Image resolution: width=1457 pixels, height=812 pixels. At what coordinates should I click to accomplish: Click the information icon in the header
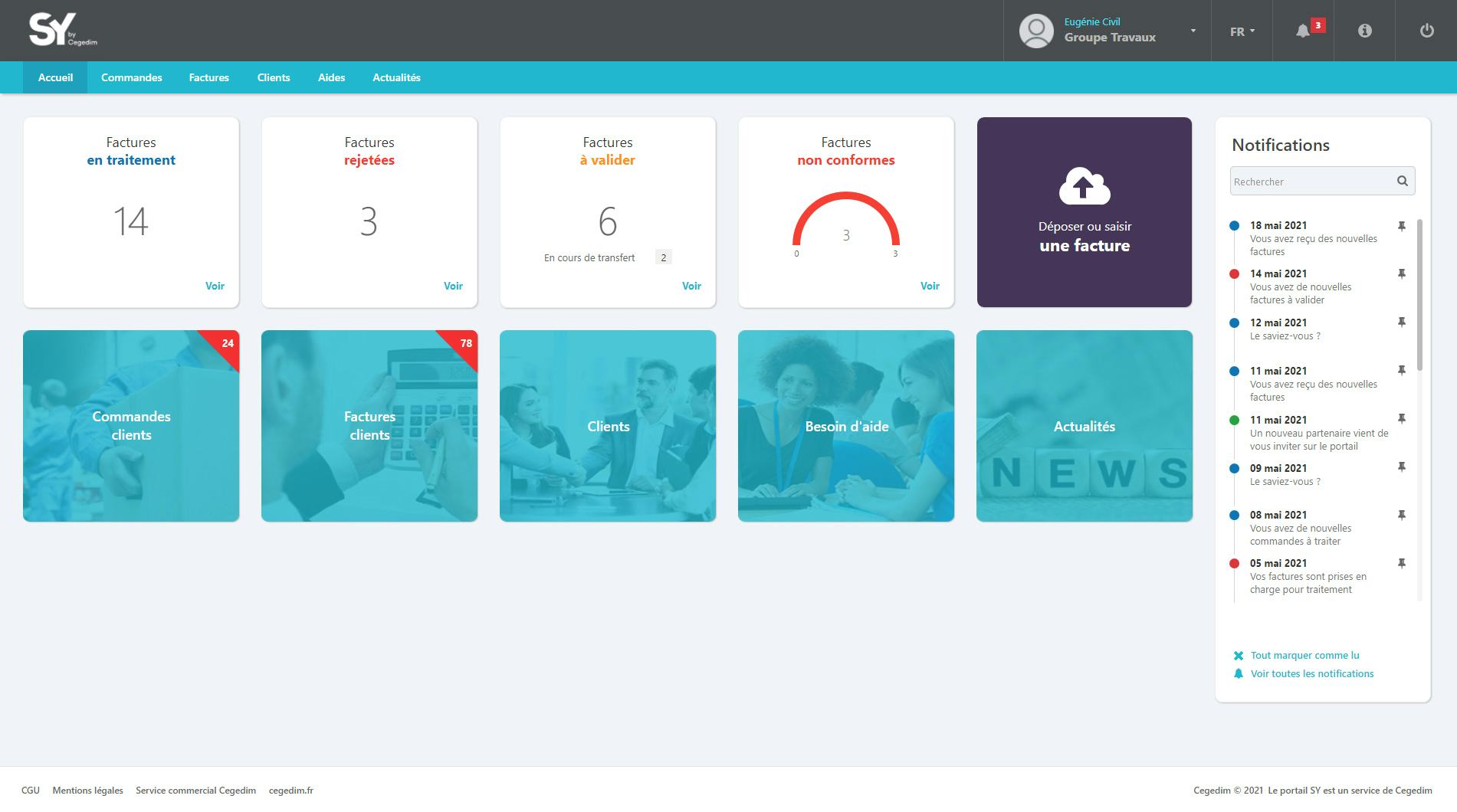1364,31
